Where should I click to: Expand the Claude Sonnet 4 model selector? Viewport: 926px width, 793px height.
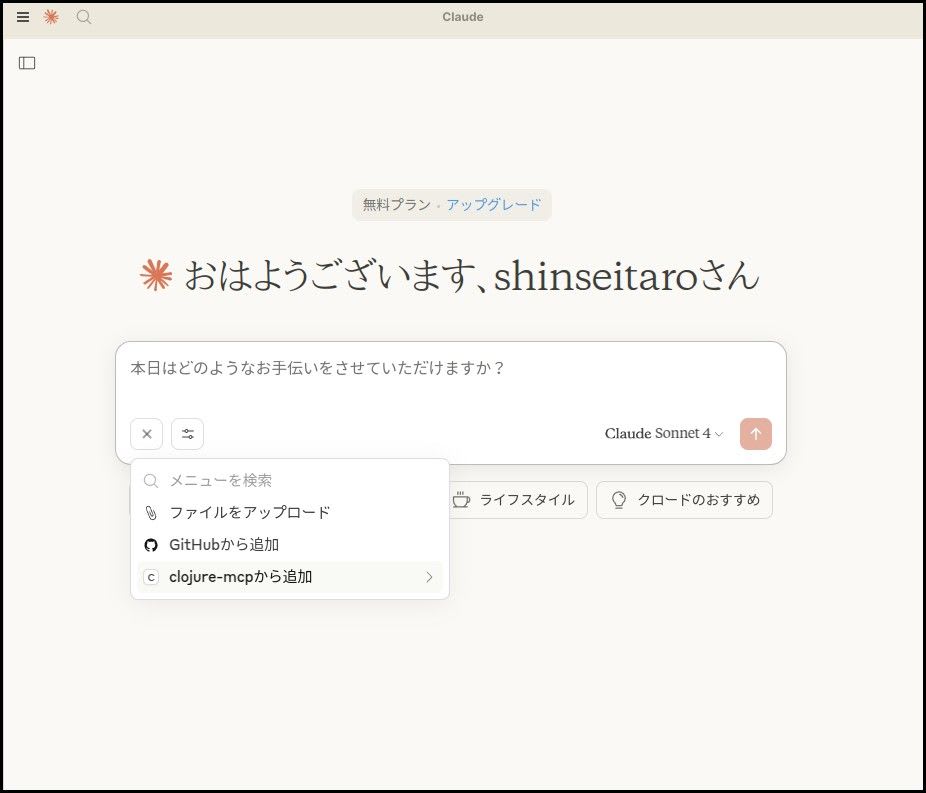click(x=664, y=433)
